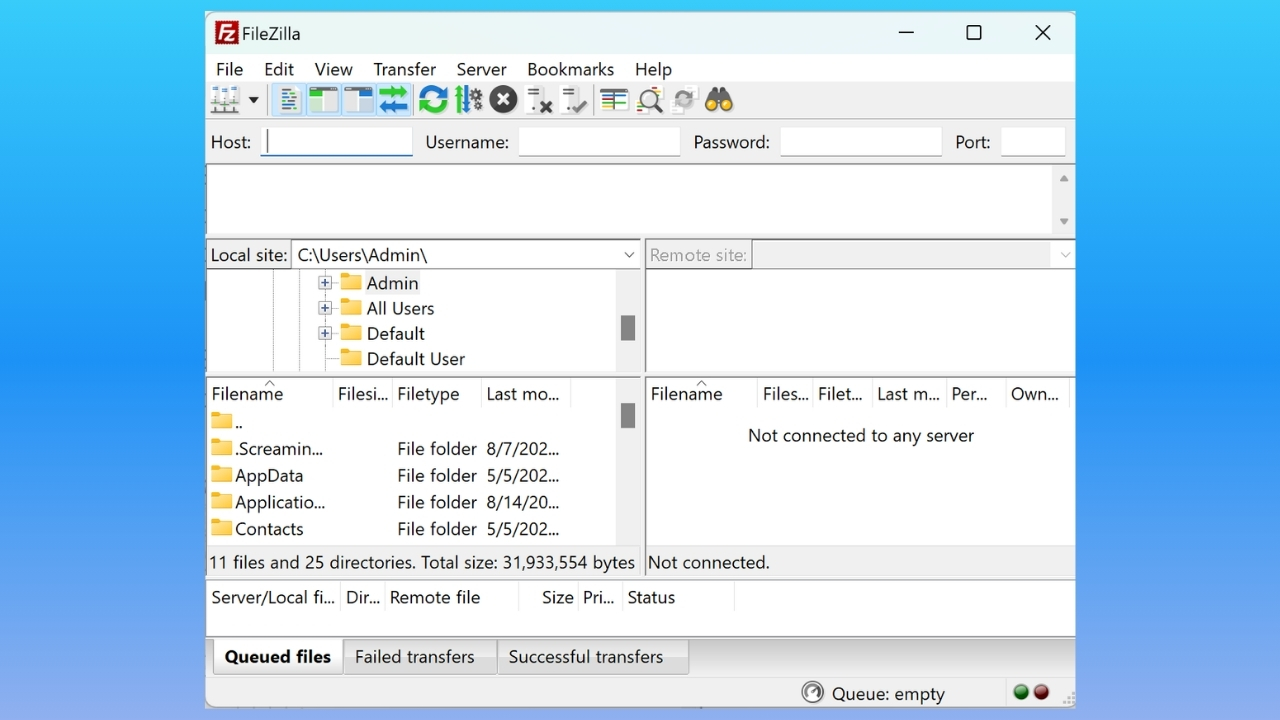Toggle the remote directory tree view

tap(358, 100)
